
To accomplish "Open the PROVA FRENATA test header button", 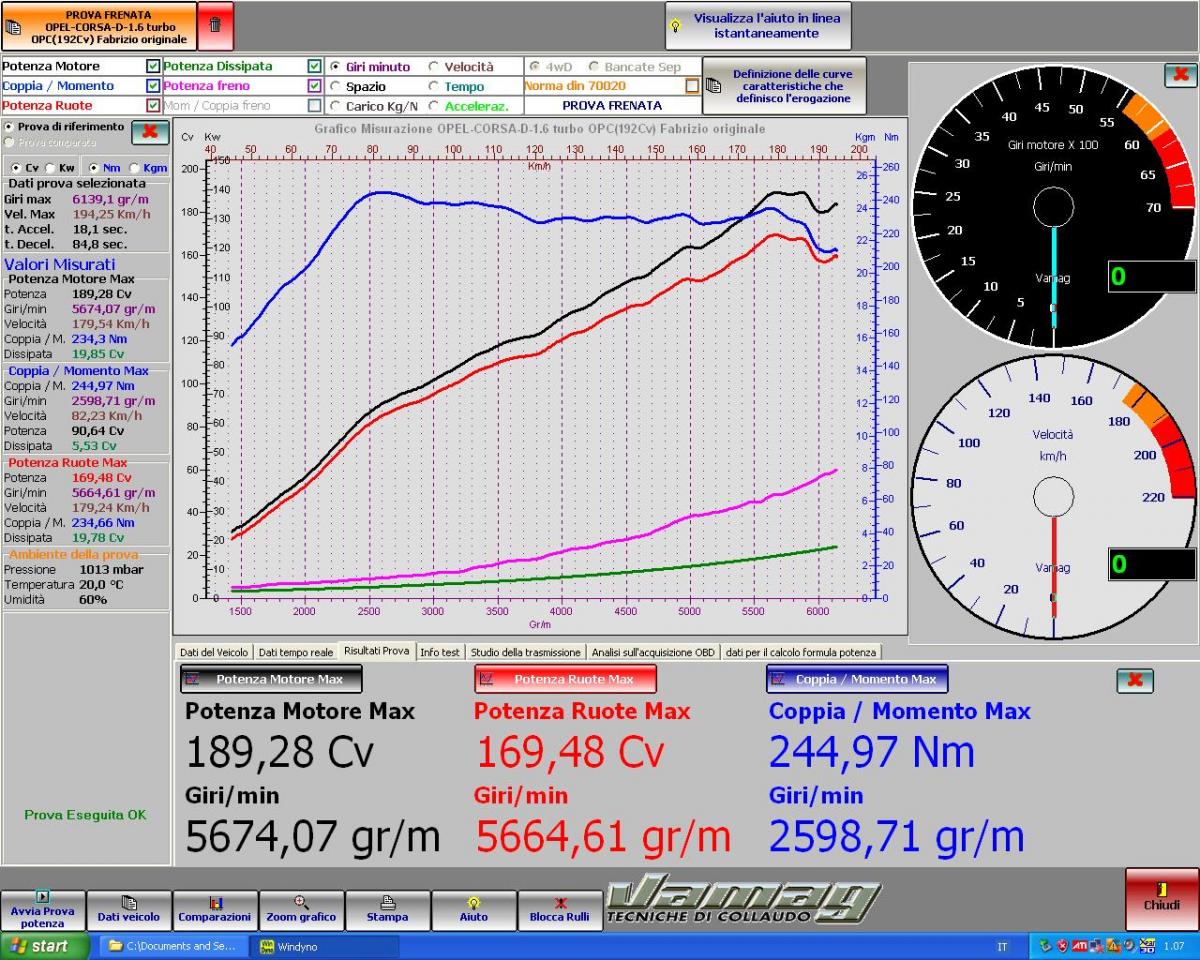I will (99, 26).
